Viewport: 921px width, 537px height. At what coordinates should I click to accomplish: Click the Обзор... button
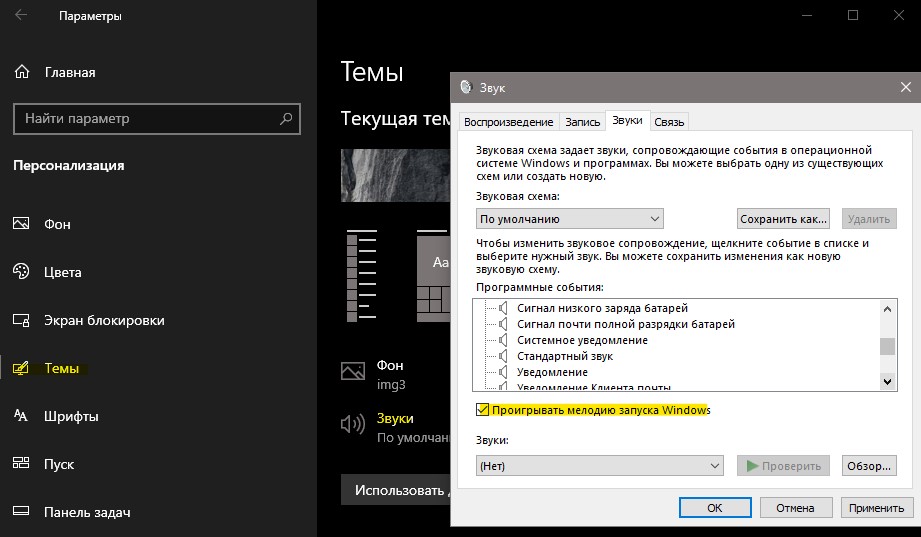869,465
